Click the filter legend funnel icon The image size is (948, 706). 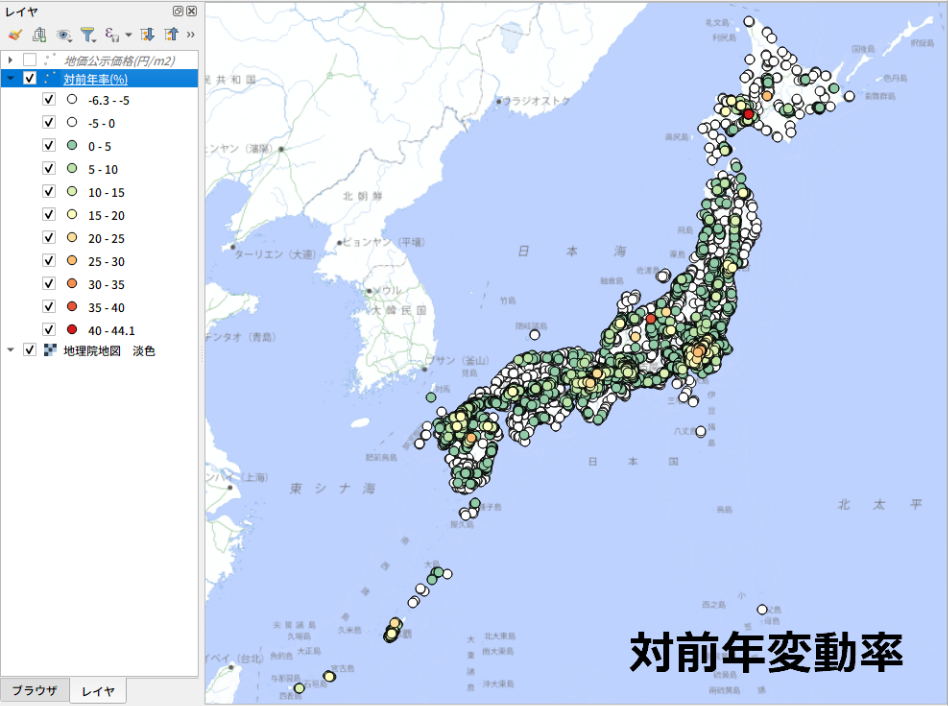(x=88, y=35)
